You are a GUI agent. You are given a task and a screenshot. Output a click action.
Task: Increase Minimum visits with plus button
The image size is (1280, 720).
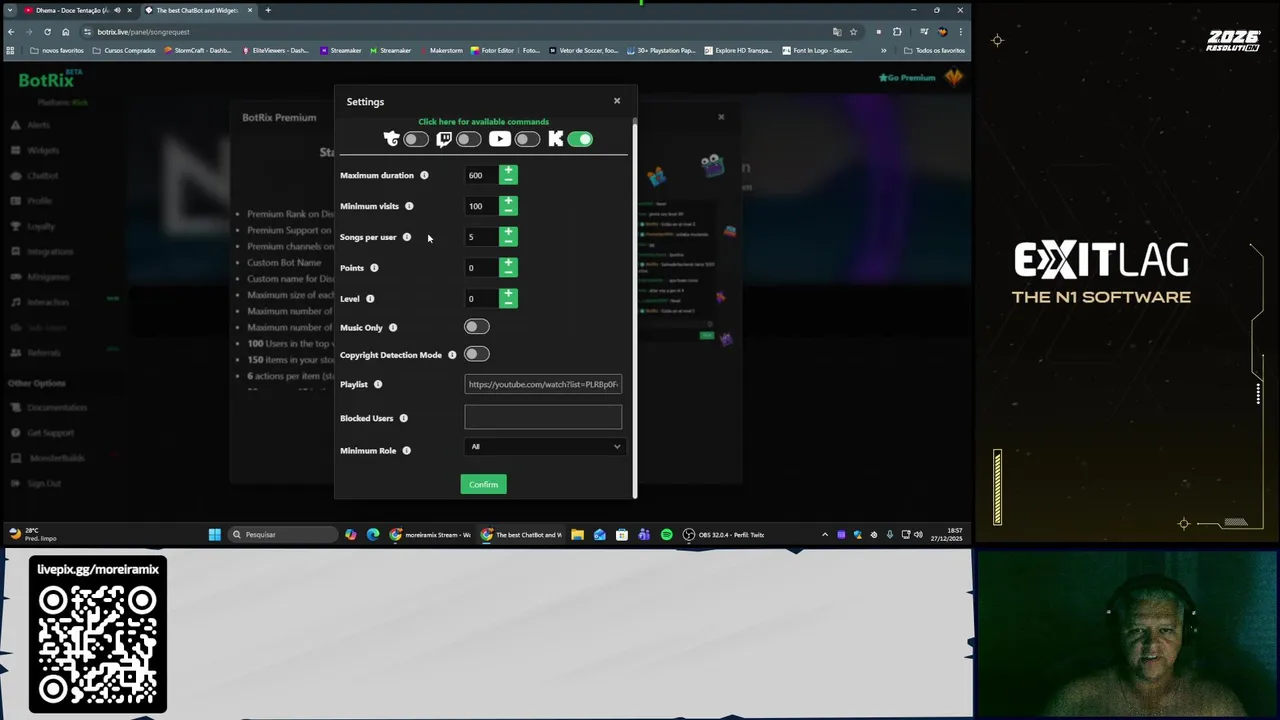tap(508, 202)
